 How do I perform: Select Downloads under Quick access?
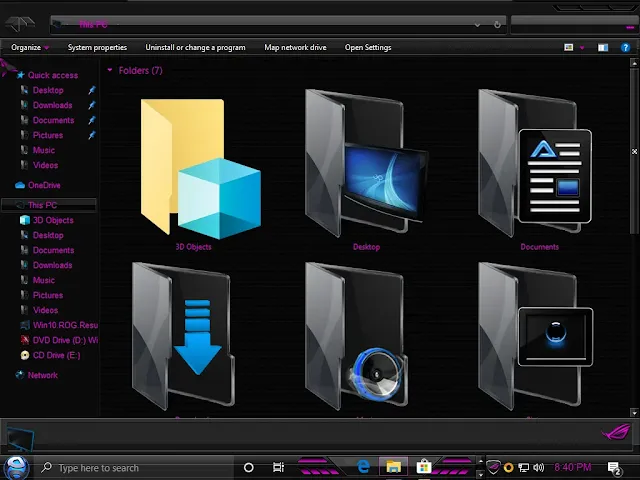(x=52, y=105)
